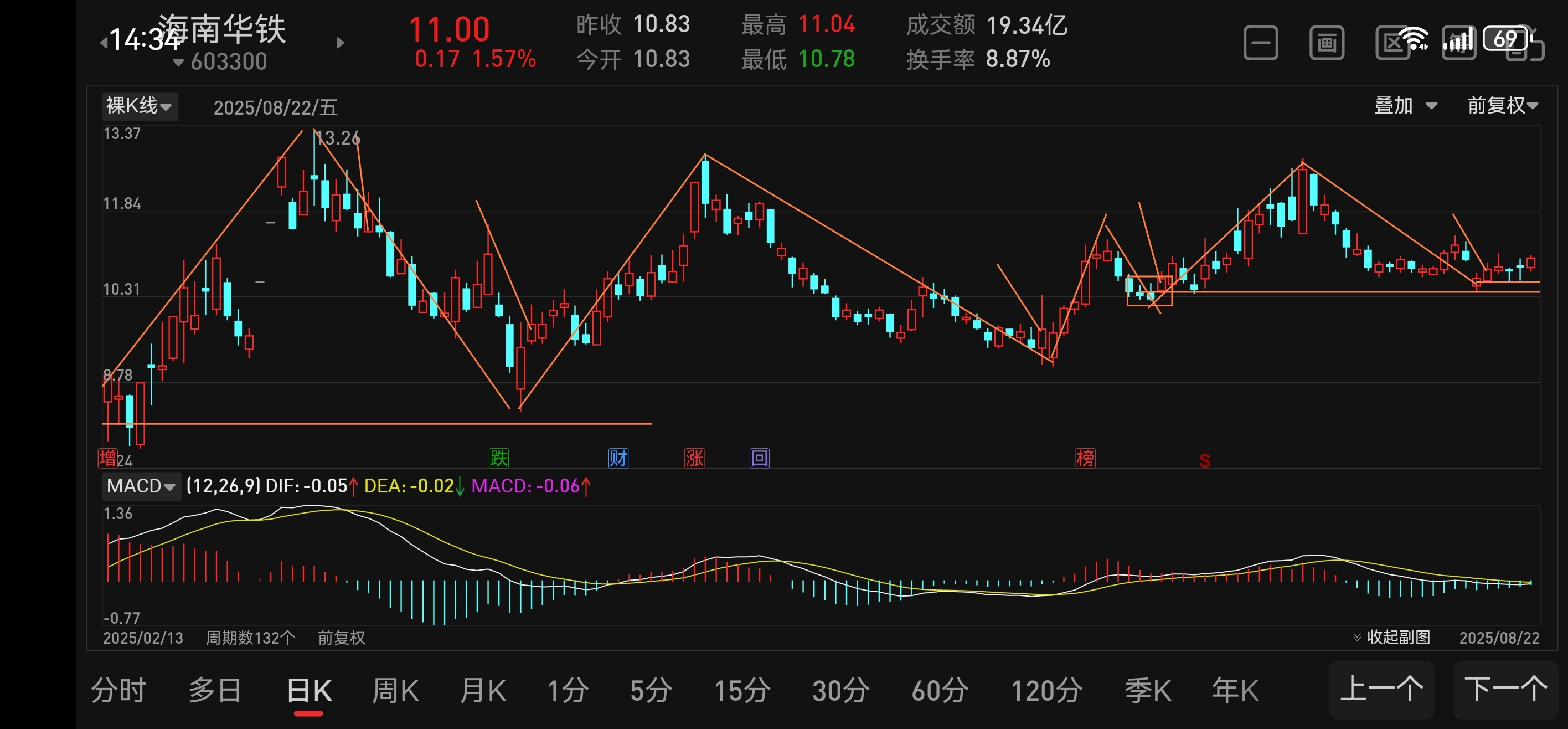Tap the red 'S' sell signal marker
Viewport: 1568px width, 729px height.
coord(1204,461)
